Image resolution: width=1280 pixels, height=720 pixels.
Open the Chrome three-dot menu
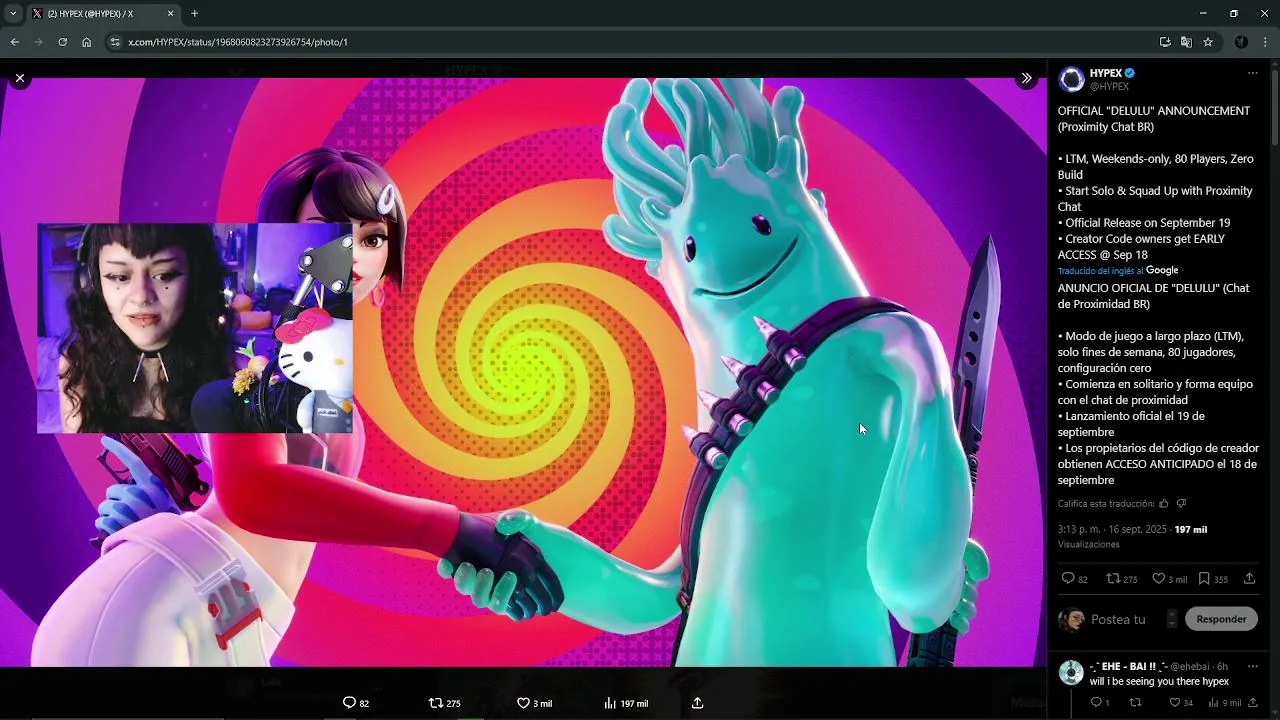click(1266, 42)
